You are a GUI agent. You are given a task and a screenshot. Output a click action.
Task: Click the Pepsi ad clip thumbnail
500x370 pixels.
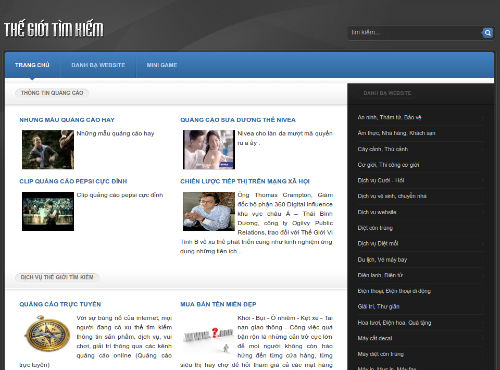48,211
